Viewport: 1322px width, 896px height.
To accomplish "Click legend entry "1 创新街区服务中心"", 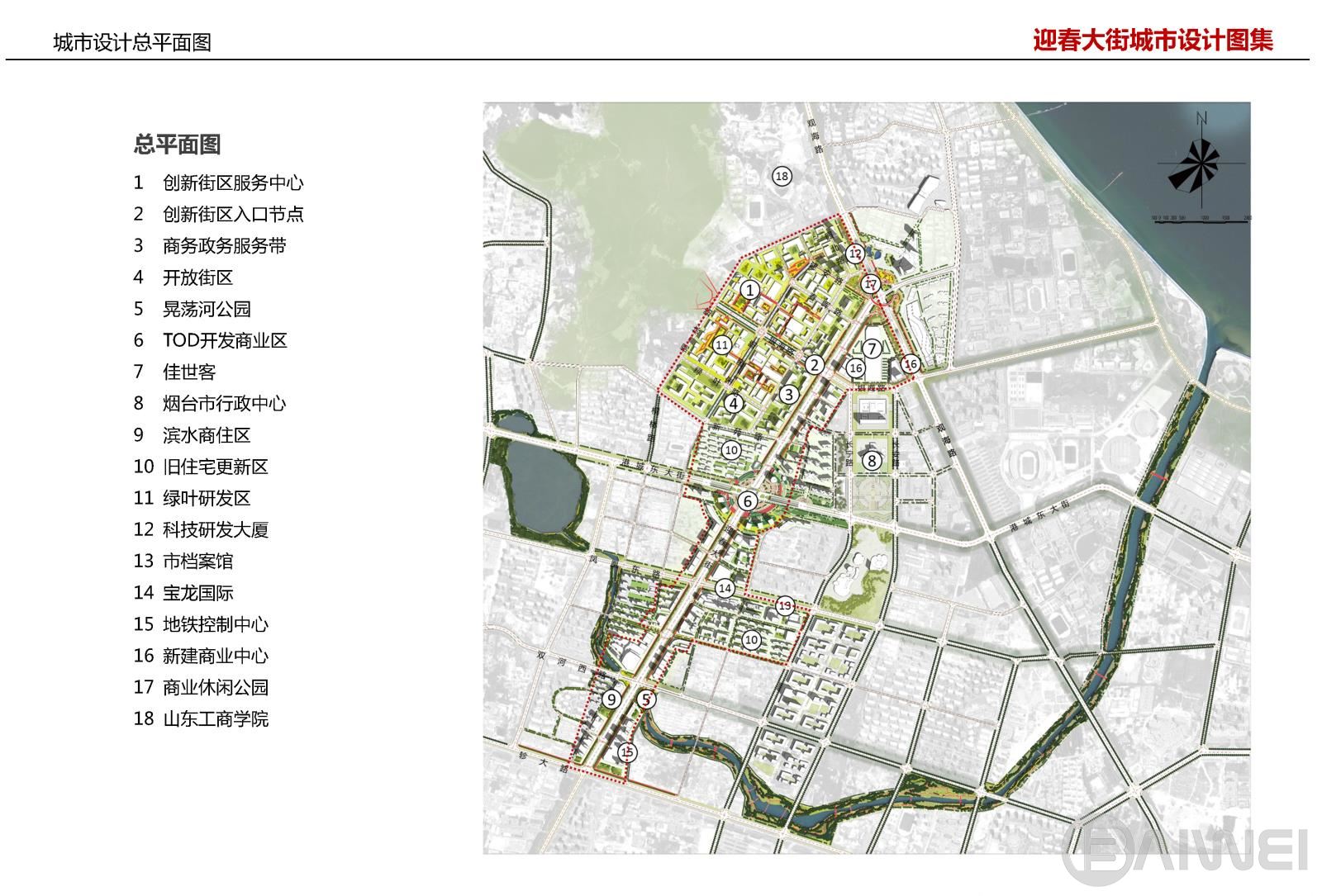I will 218,183.
